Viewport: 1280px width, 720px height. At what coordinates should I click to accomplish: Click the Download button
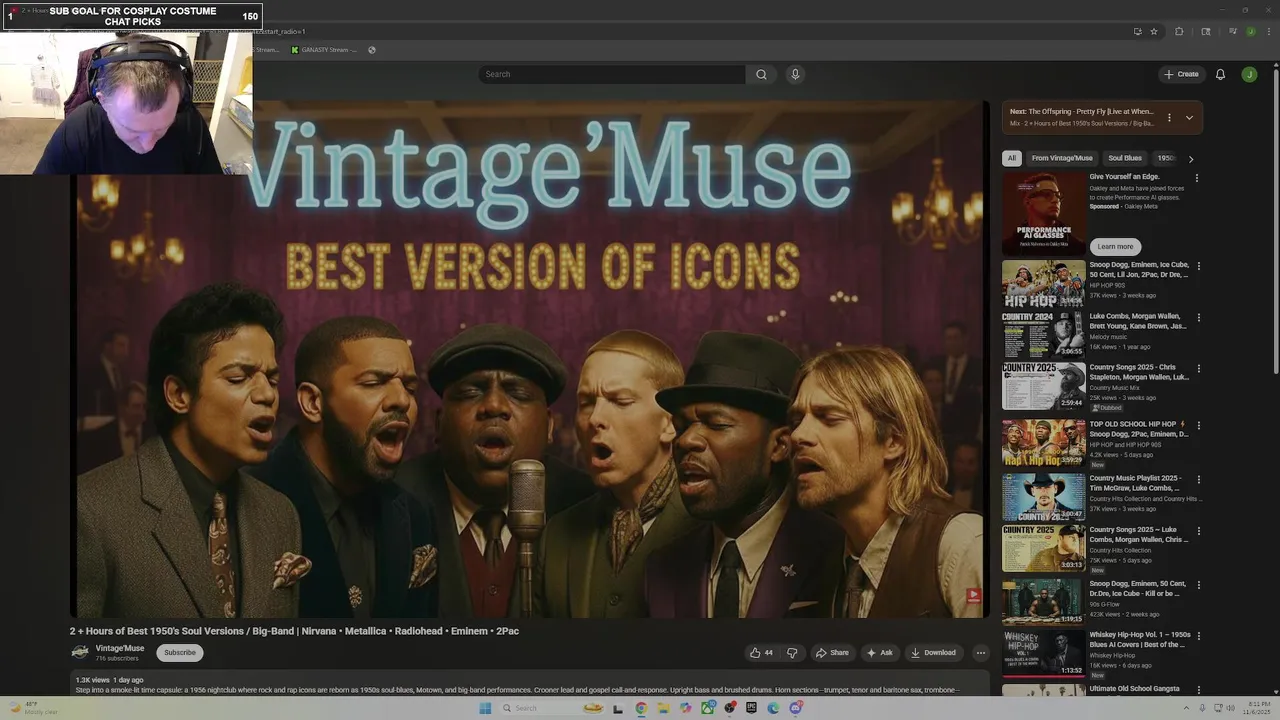[933, 653]
